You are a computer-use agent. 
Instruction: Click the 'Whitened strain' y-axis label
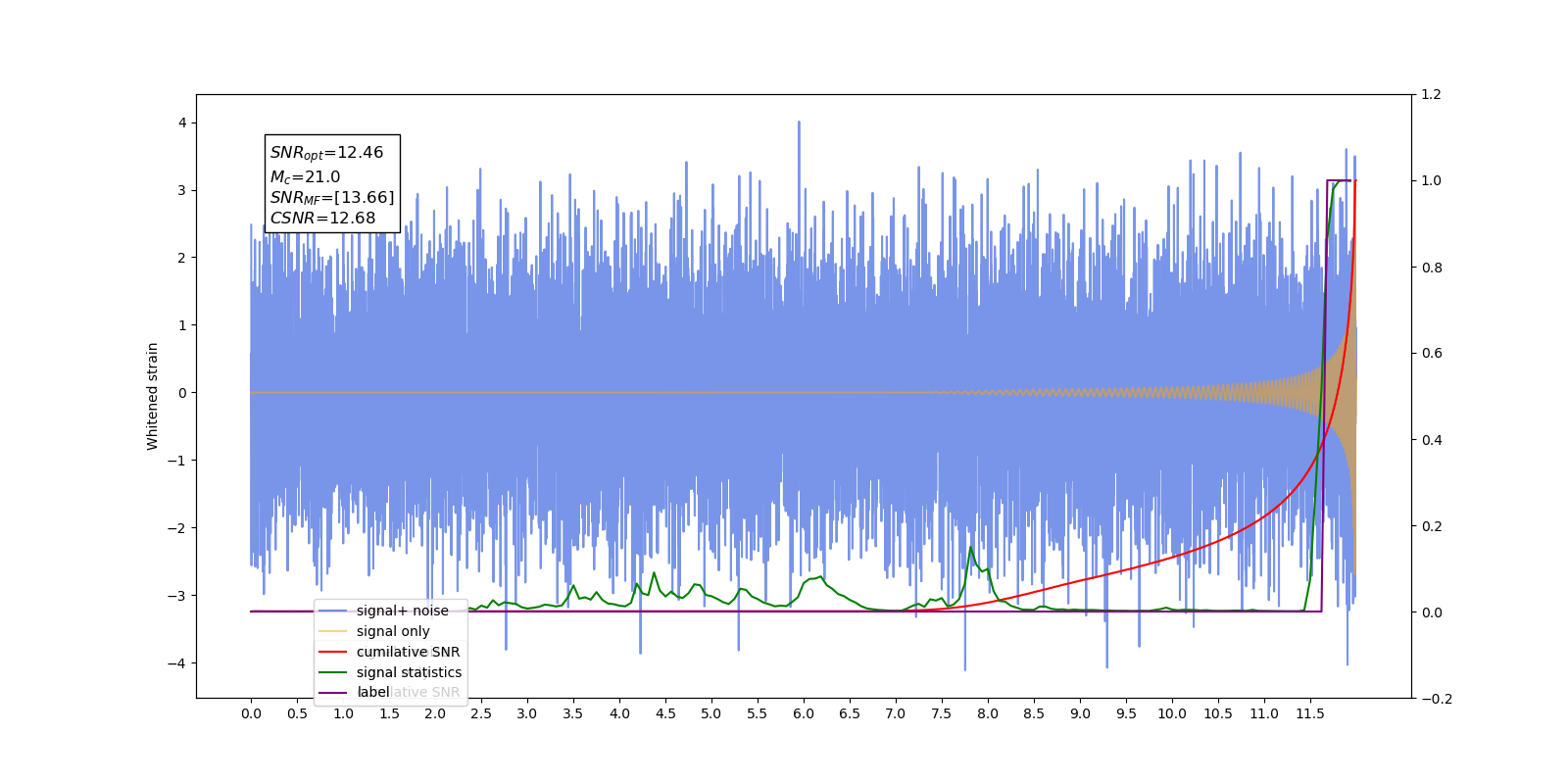click(x=152, y=396)
